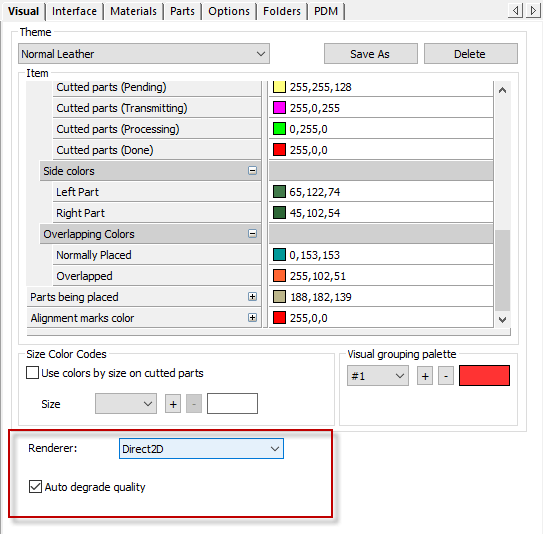Expand the Parts being placed item
543x534 pixels.
coord(252,296)
